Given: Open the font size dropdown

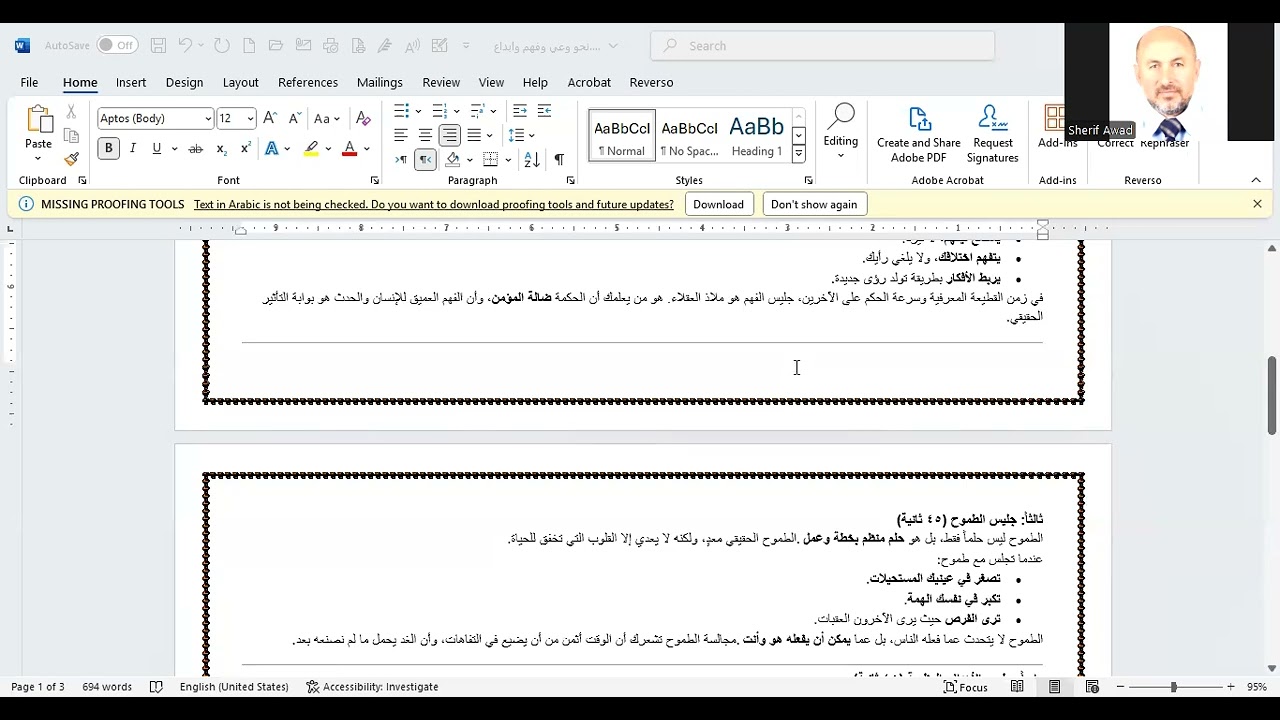Looking at the screenshot, I should tap(250, 118).
